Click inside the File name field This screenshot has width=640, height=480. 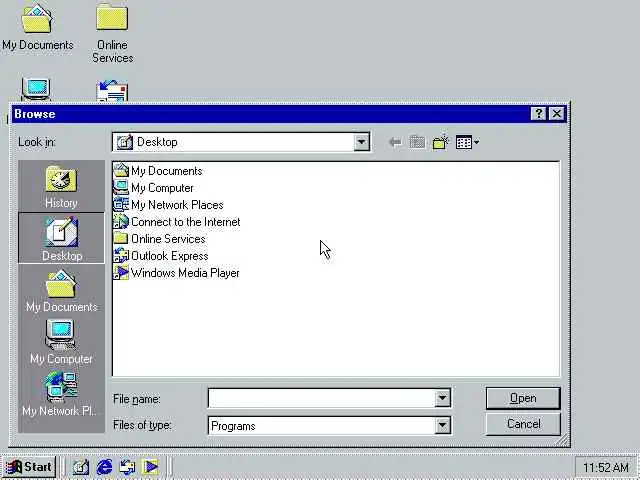(x=322, y=398)
